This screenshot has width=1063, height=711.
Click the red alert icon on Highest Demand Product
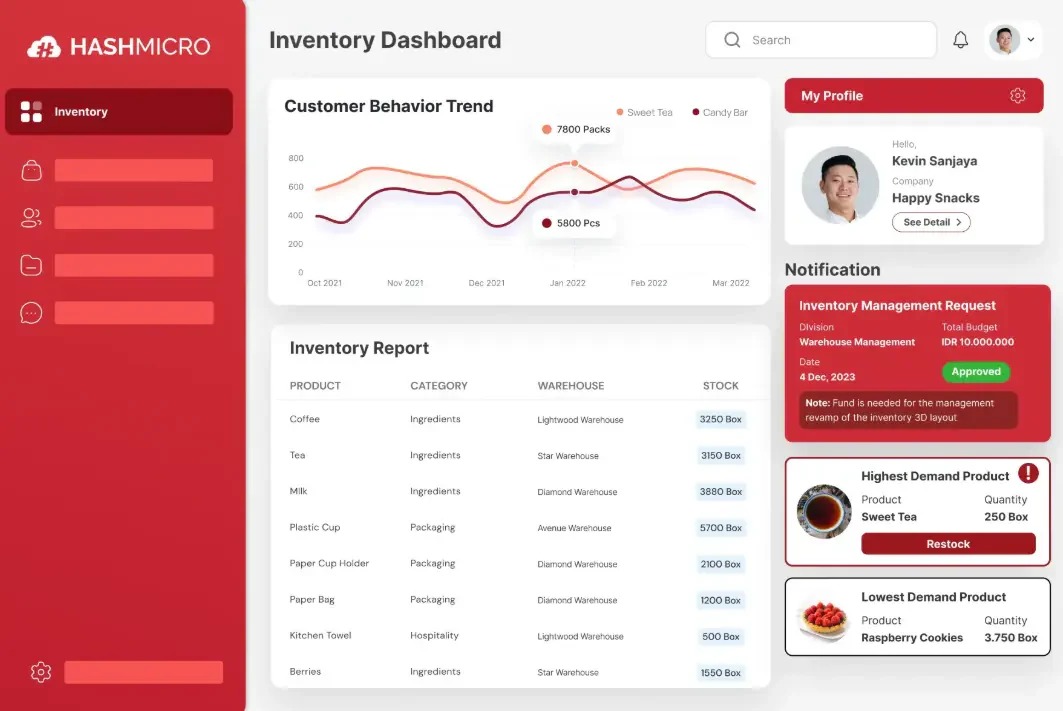click(1028, 473)
